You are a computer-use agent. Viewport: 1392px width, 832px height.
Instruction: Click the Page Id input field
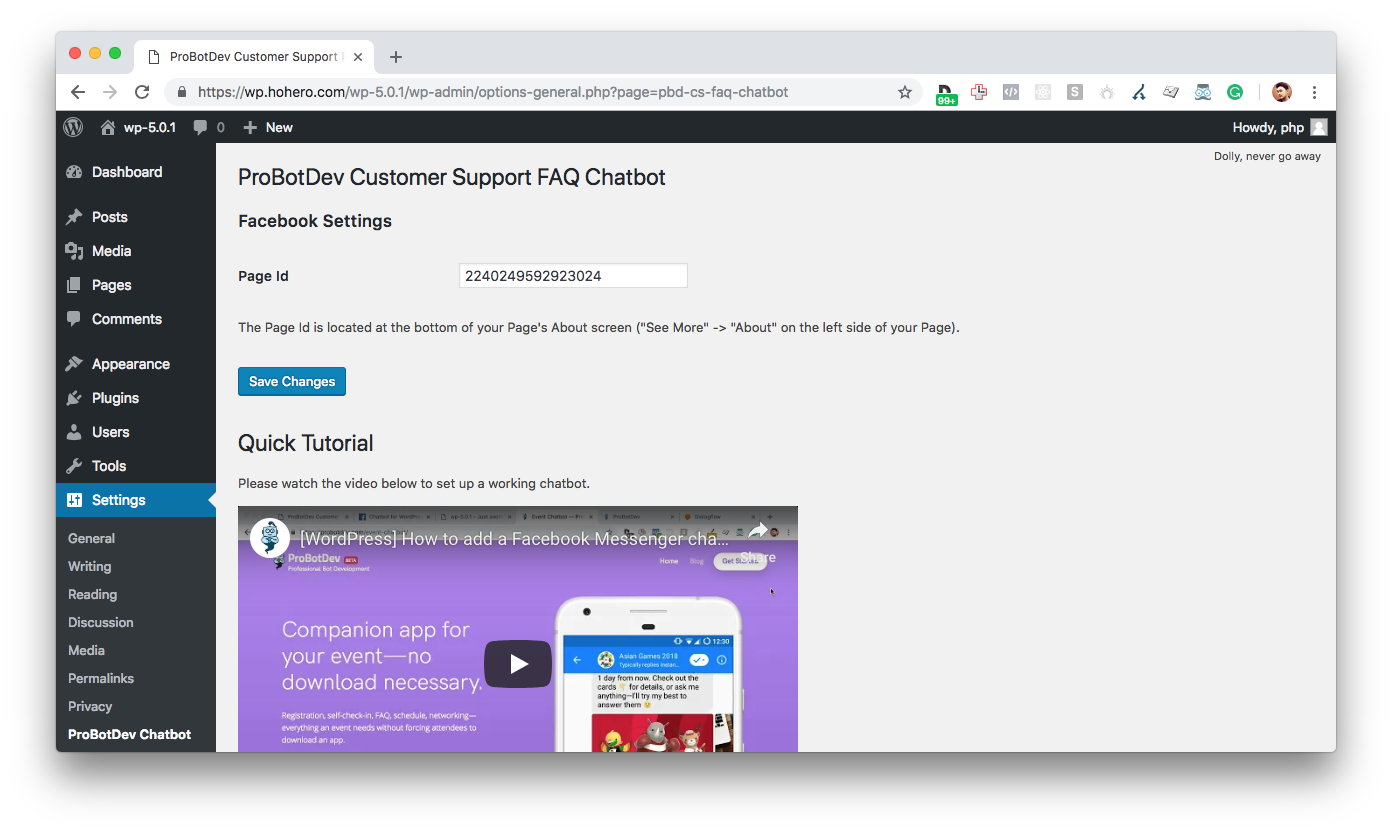(573, 276)
